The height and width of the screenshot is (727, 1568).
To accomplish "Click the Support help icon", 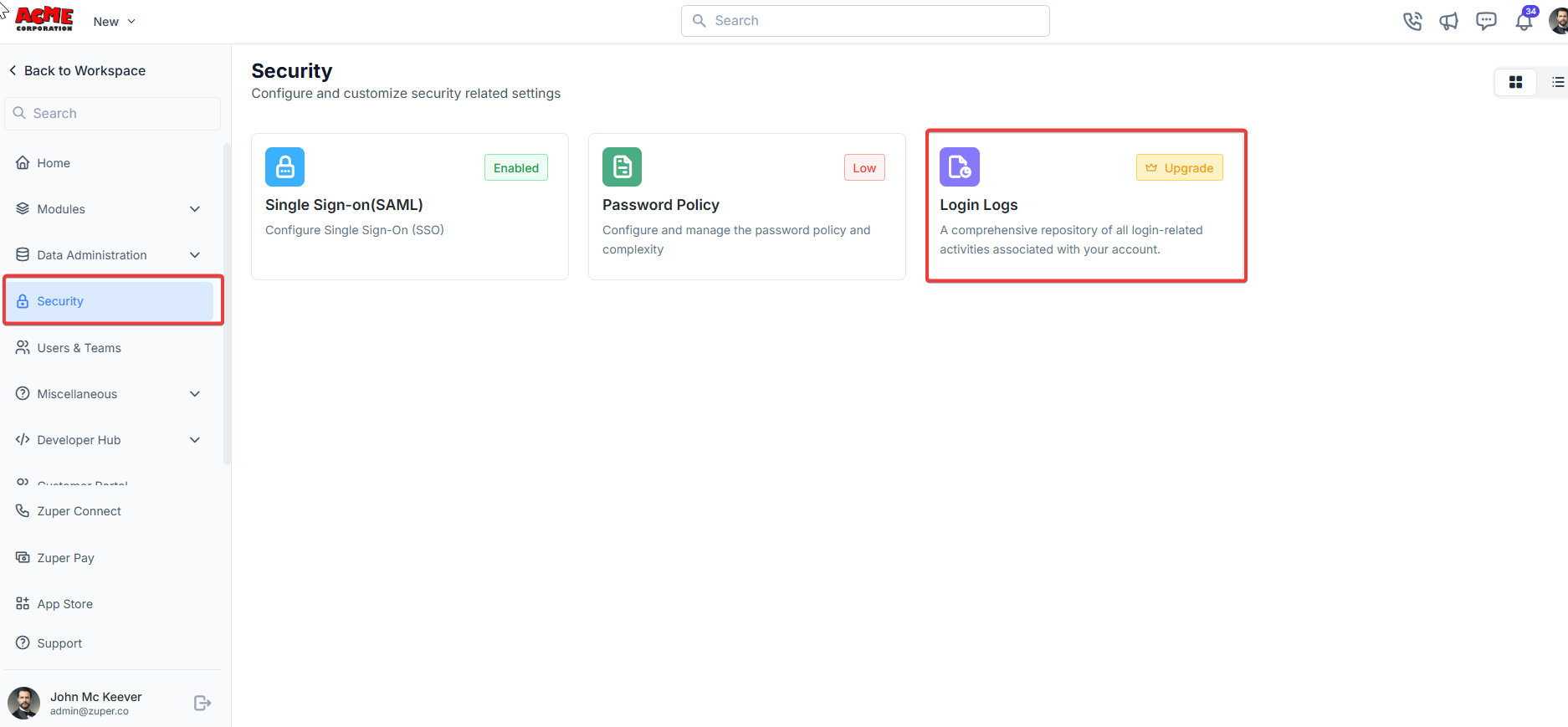I will pos(23,643).
